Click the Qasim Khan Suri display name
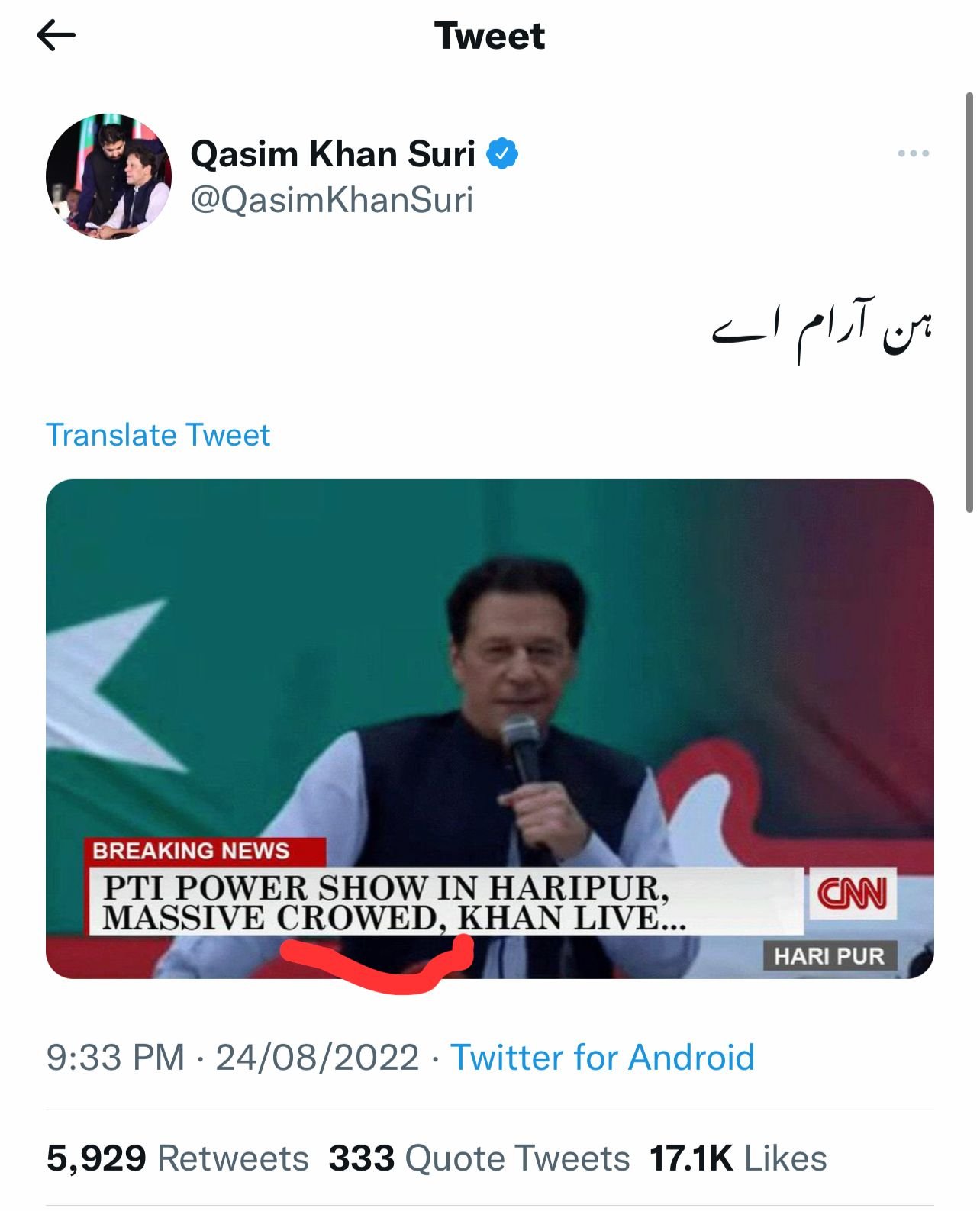This screenshot has width=980, height=1211. tap(333, 153)
